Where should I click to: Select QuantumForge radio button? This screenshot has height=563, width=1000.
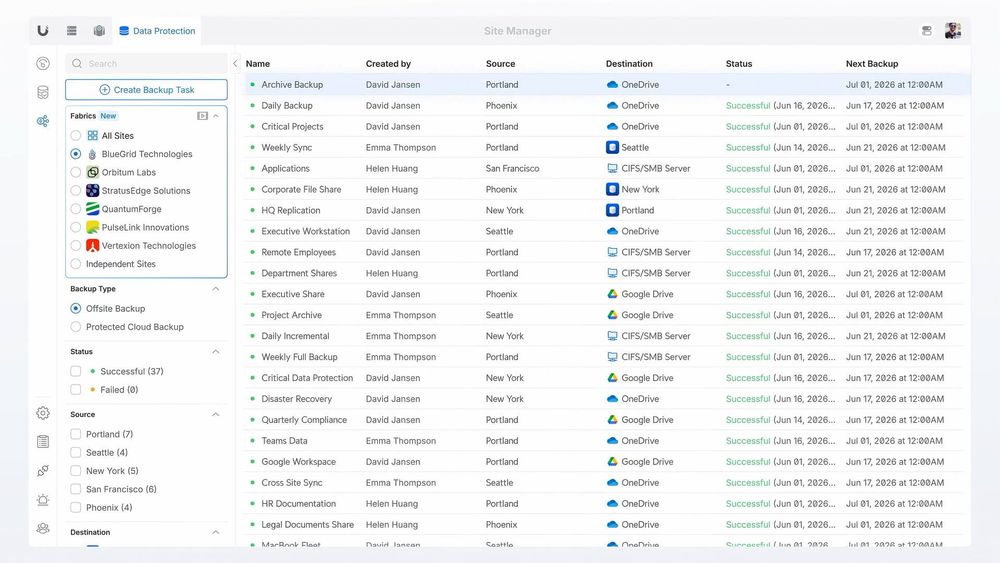[76, 209]
